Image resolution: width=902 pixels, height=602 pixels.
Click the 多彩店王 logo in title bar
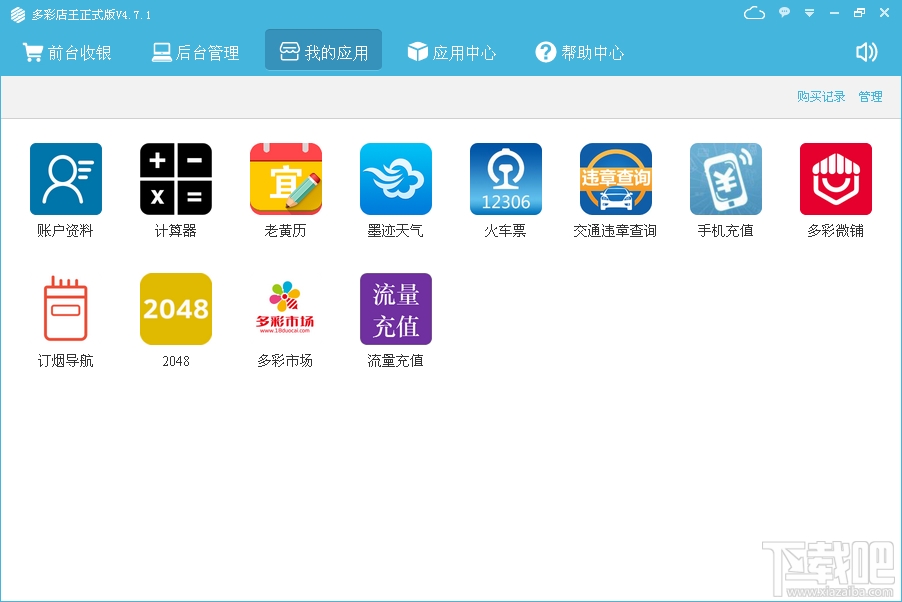pos(18,14)
